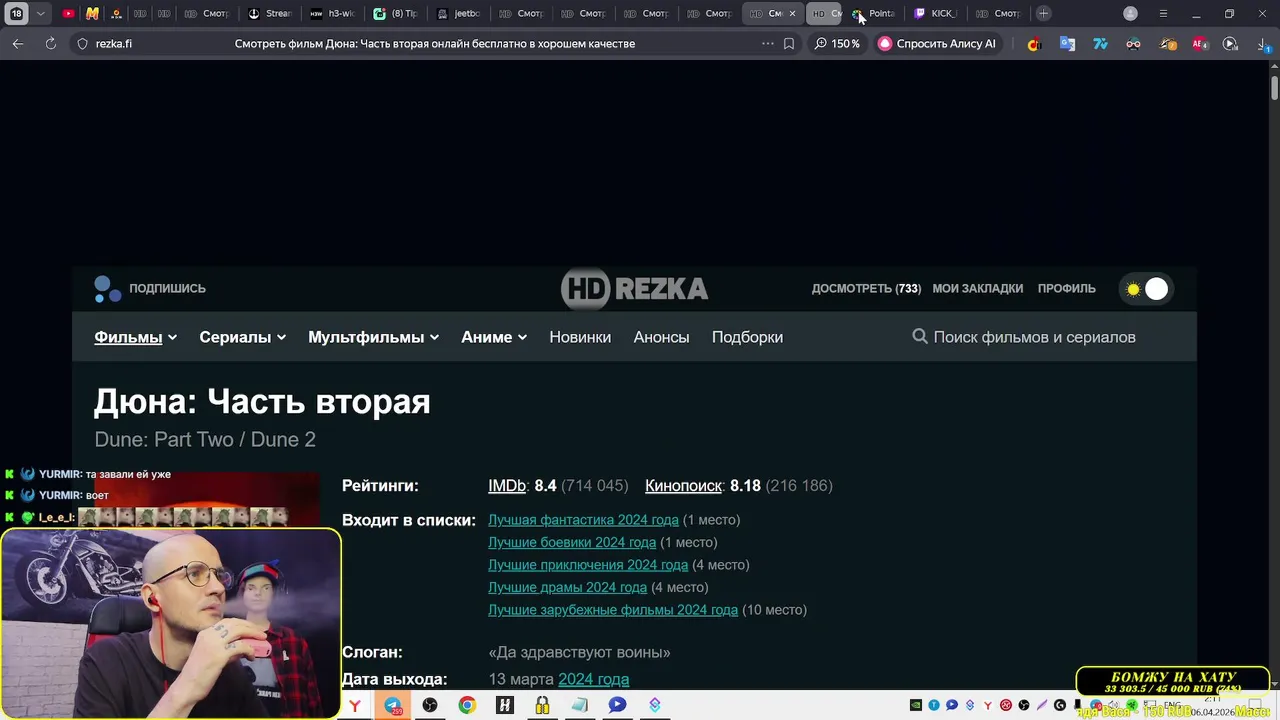
Task: Open the Анонсы section
Action: 661,338
